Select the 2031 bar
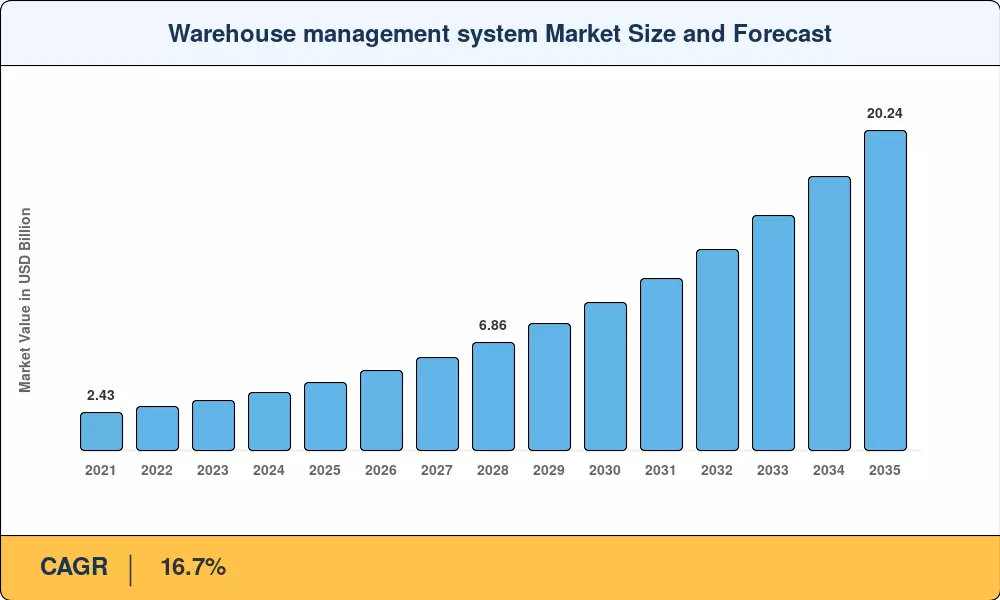This screenshot has width=1000, height=600. click(661, 365)
